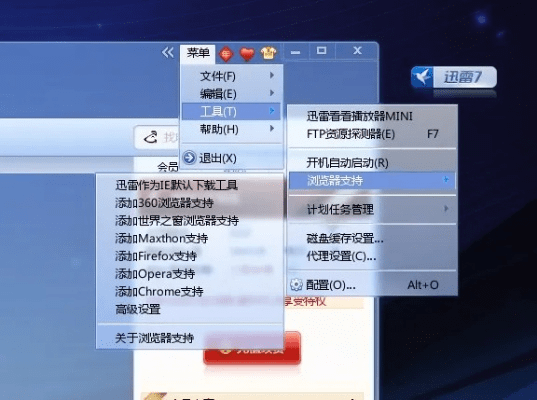Expand arrow next to 浏览器支持
The image size is (537, 400).
[446, 179]
